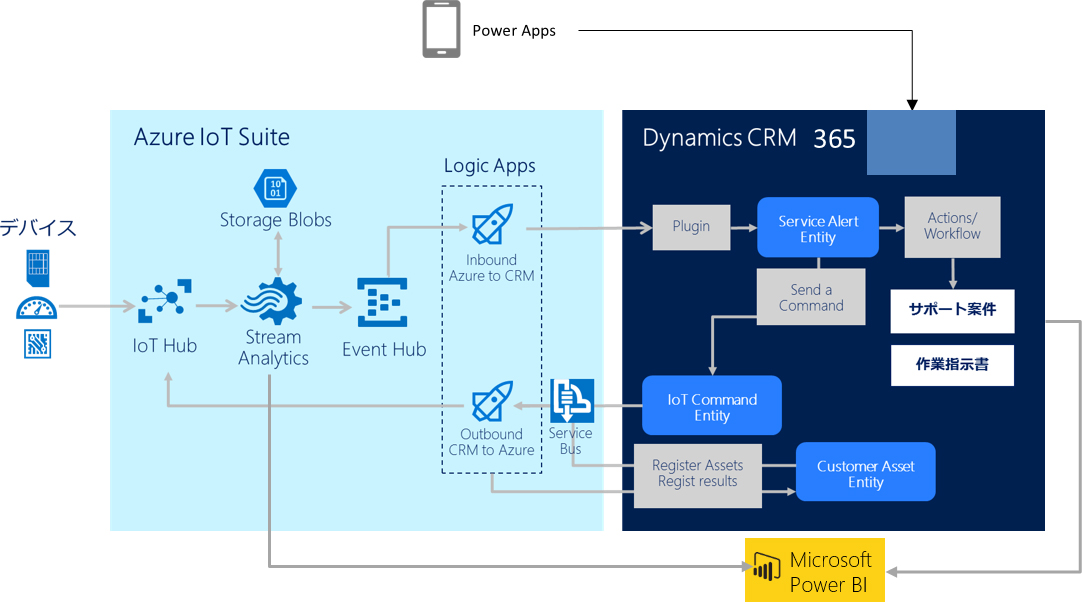Viewport: 1082px width, 603px height.
Task: Click the gauge meter device icon
Action: tap(37, 308)
